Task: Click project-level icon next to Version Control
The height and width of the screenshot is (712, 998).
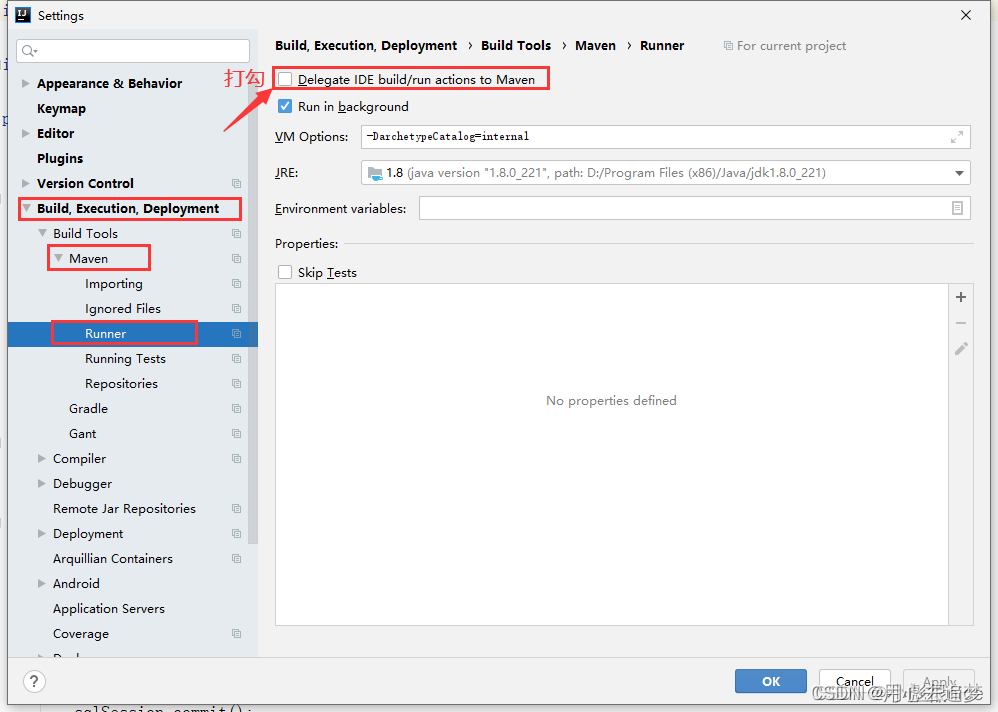Action: click(x=236, y=183)
